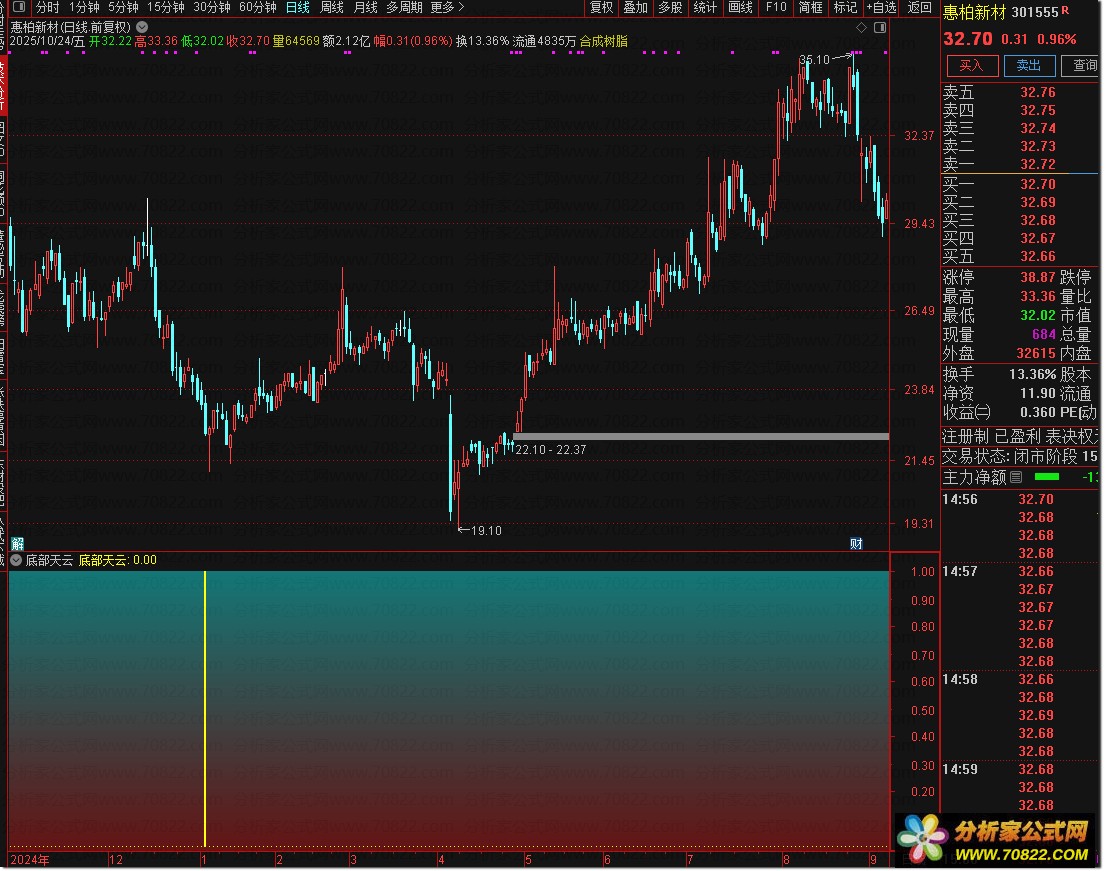Image resolution: width=1105 pixels, height=871 pixels.
Task: Click the 换手 value 13.36% in side panel
Action: [1033, 374]
